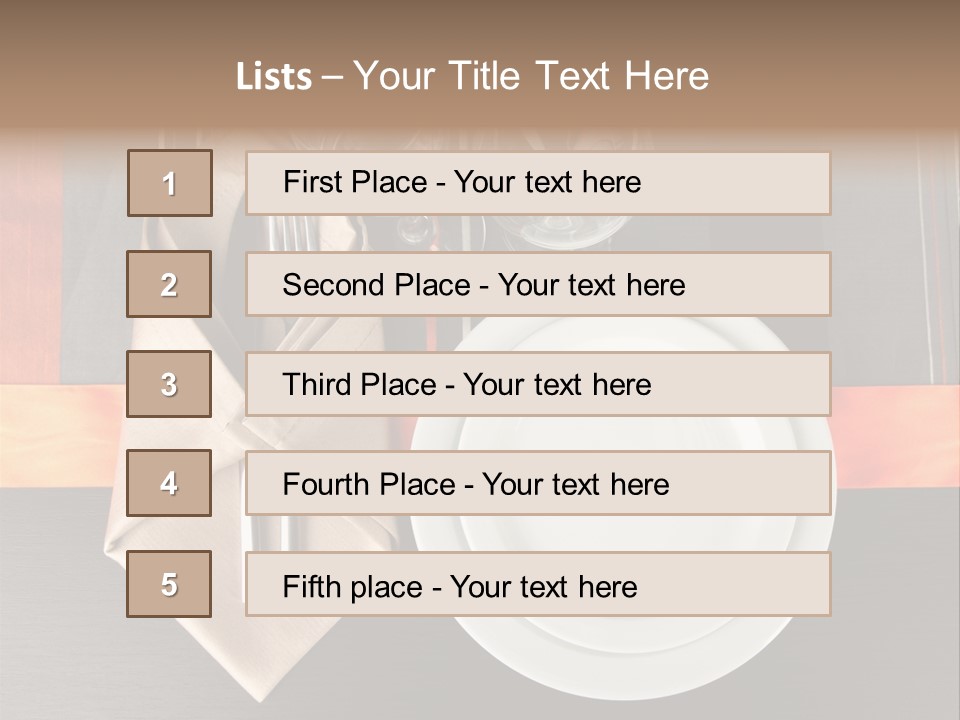Click the number 1 box
Viewport: 960px width, 720px height.
pyautogui.click(x=169, y=183)
